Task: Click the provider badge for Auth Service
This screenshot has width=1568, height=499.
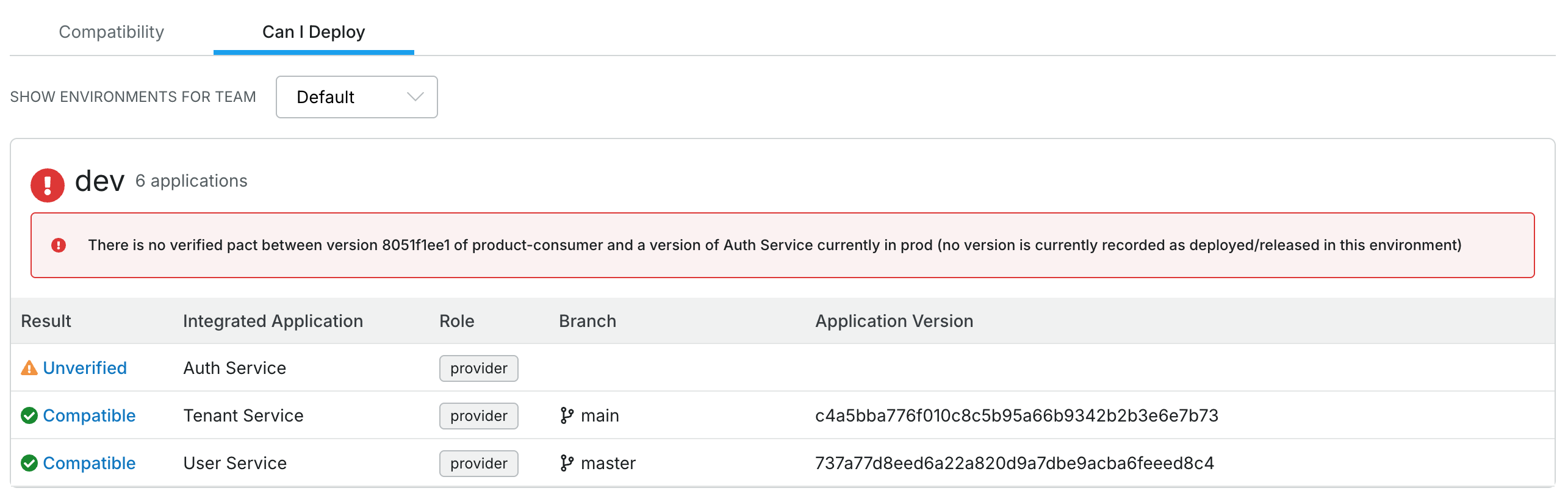Action: [478, 368]
